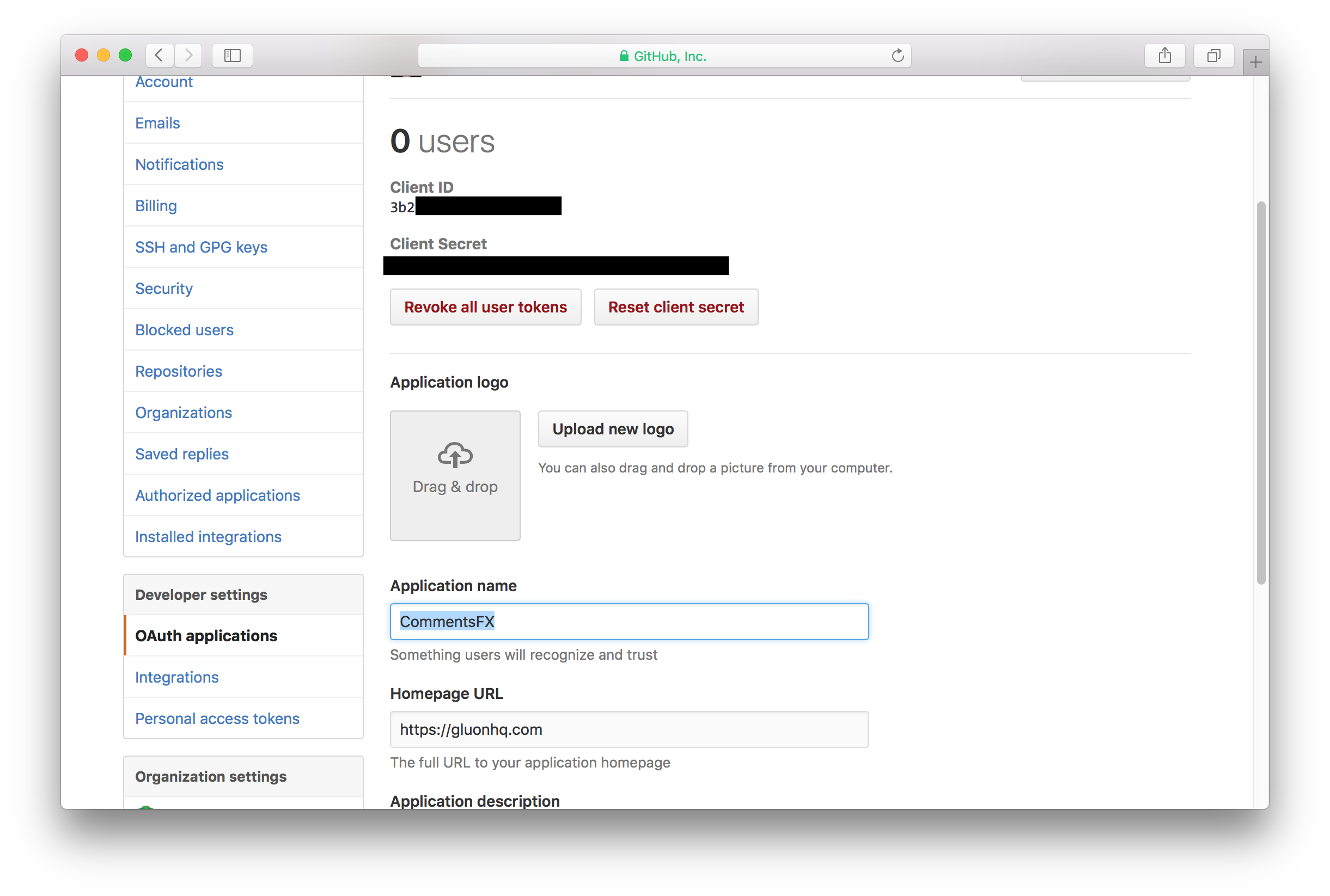Click the upload cloud icon for logo
This screenshot has height=896, width=1330.
(x=455, y=453)
